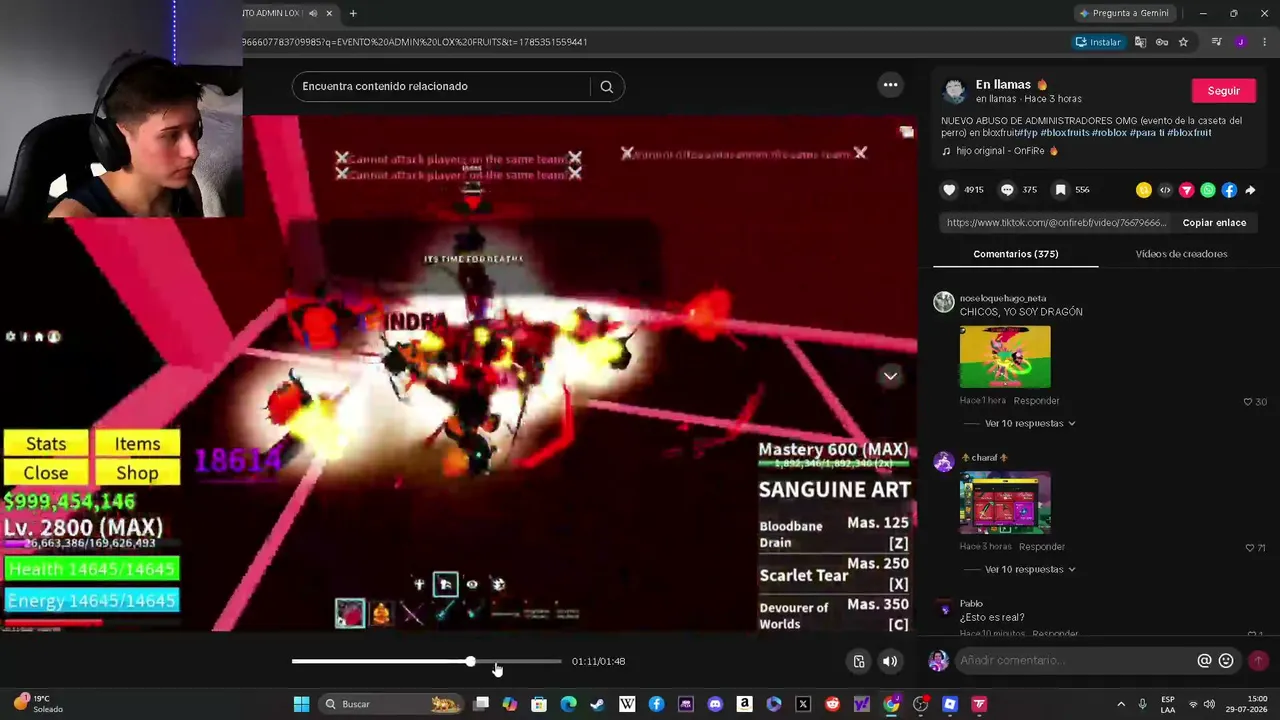Save the video with the bookmark icon
This screenshot has width=1280, height=720.
point(1061,190)
